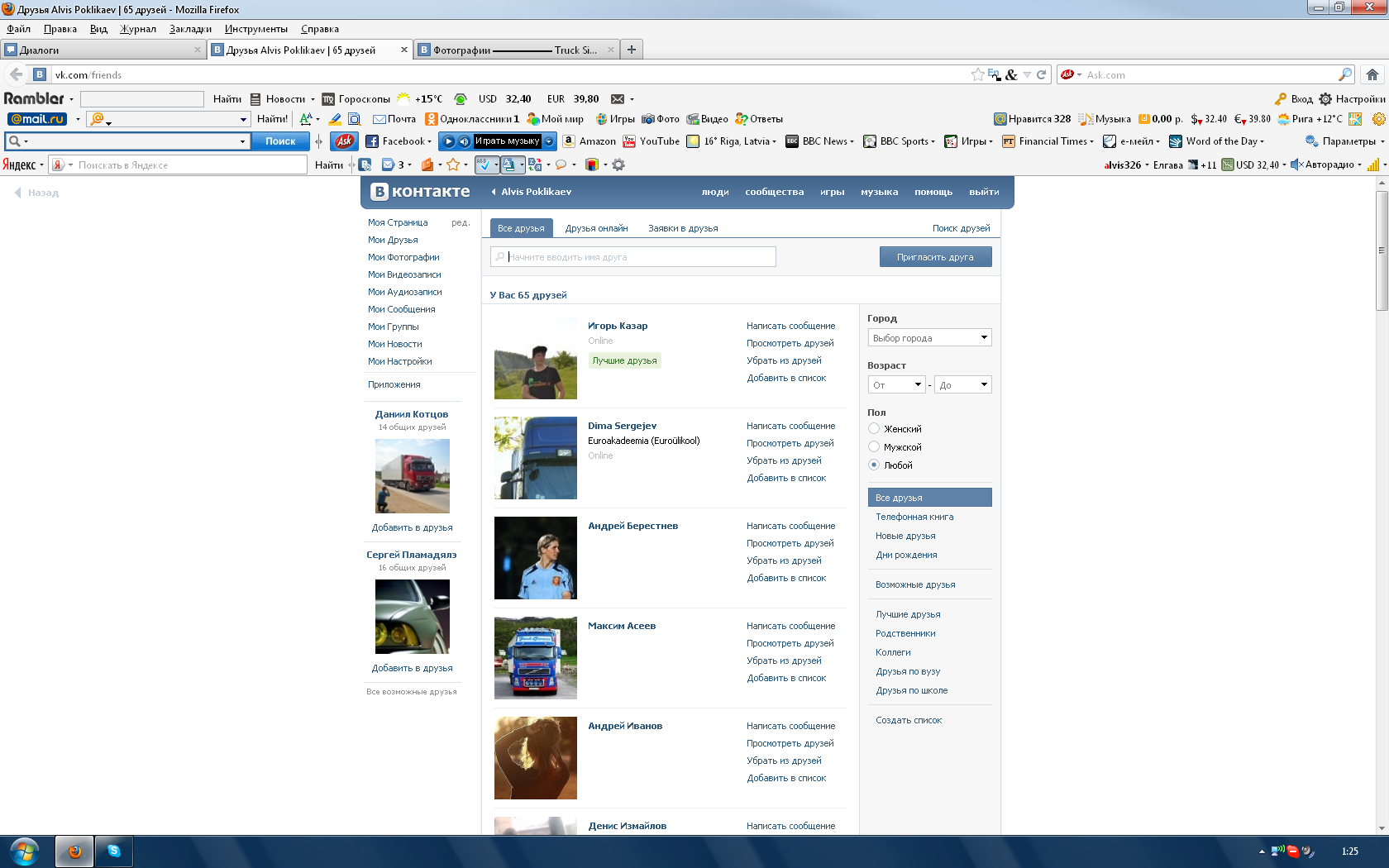Click Rambler Settings gear (Настройки)
Screen dimensions: 1389x868
[1352, 99]
